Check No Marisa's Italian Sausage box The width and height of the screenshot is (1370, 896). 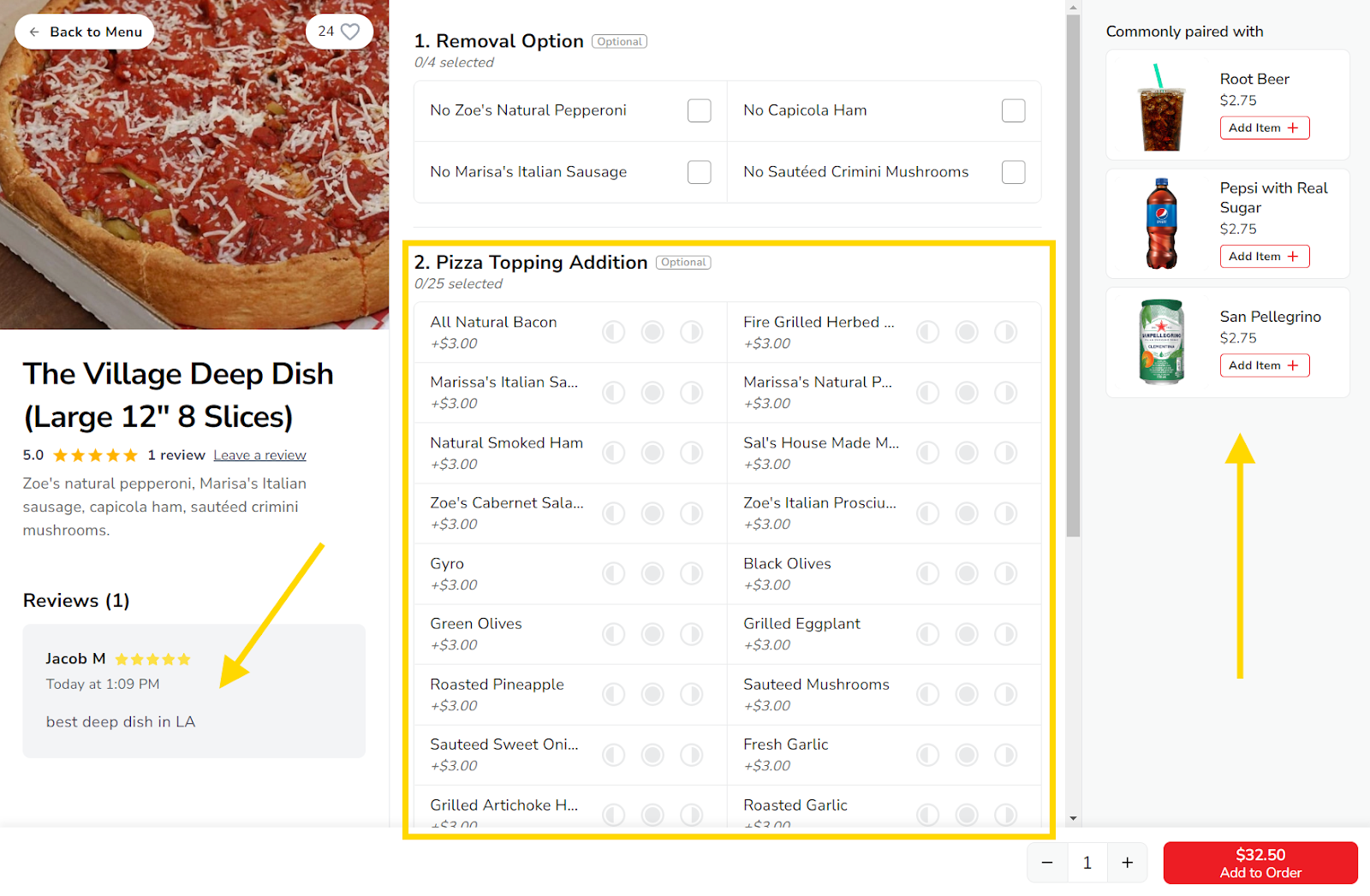click(x=699, y=172)
